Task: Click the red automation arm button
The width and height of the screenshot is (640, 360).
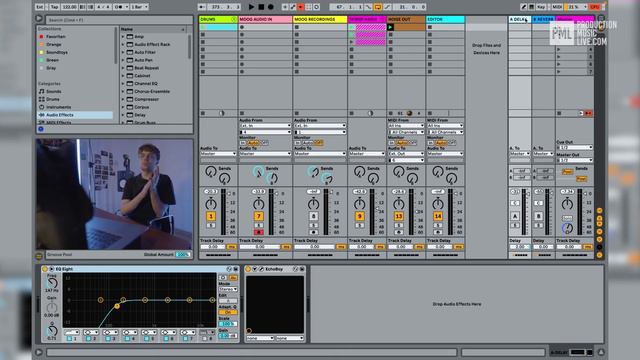Action: click(x=301, y=7)
